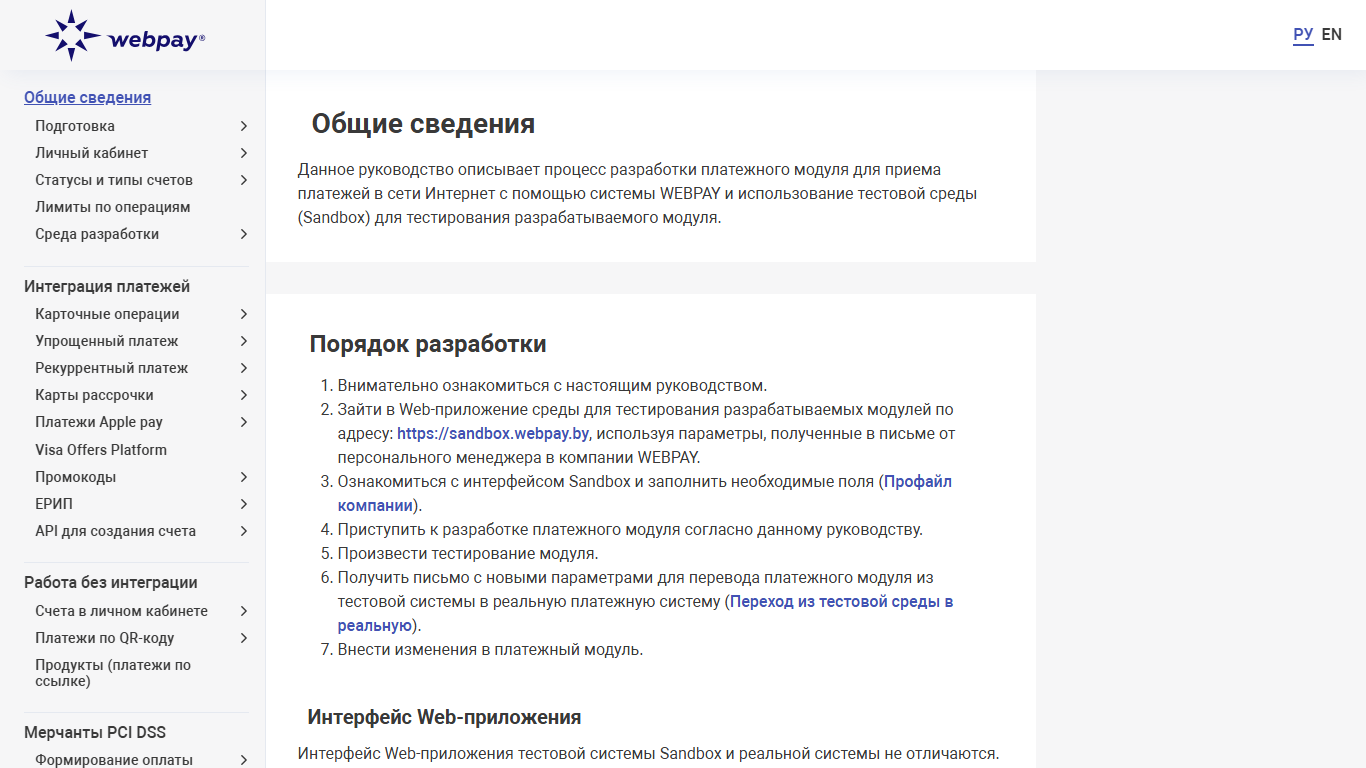Expand the ЕРИП chevron
The image size is (1366, 768).
(x=243, y=504)
